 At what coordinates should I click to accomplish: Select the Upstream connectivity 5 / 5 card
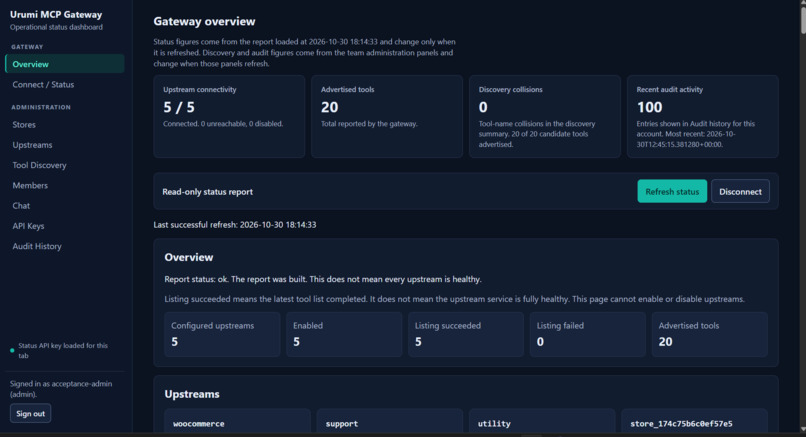[x=229, y=117]
